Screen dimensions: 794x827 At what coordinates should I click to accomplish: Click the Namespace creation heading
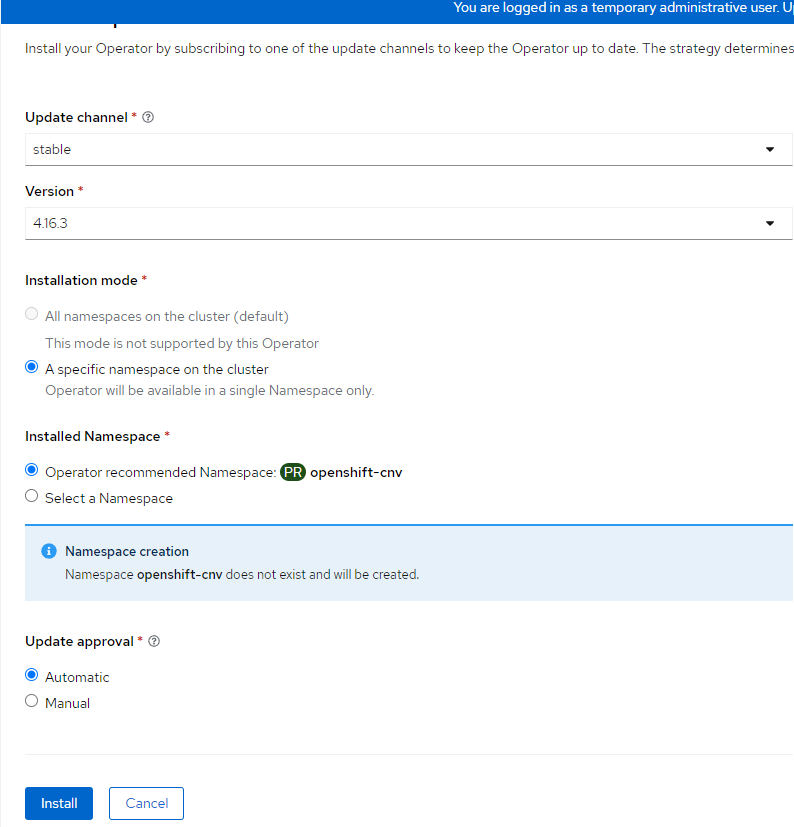pos(127,551)
